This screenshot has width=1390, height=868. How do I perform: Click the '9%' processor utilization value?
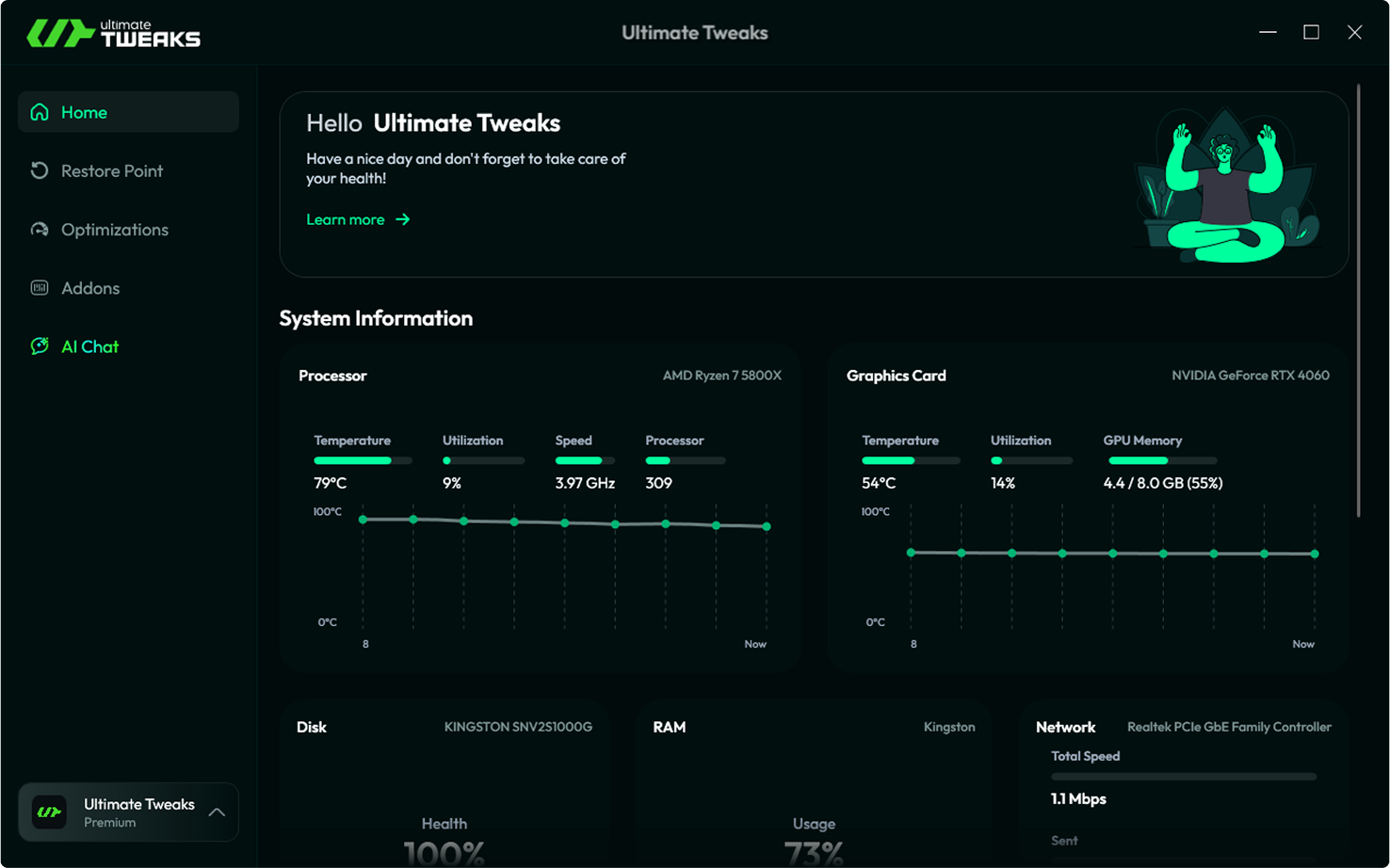click(x=452, y=483)
